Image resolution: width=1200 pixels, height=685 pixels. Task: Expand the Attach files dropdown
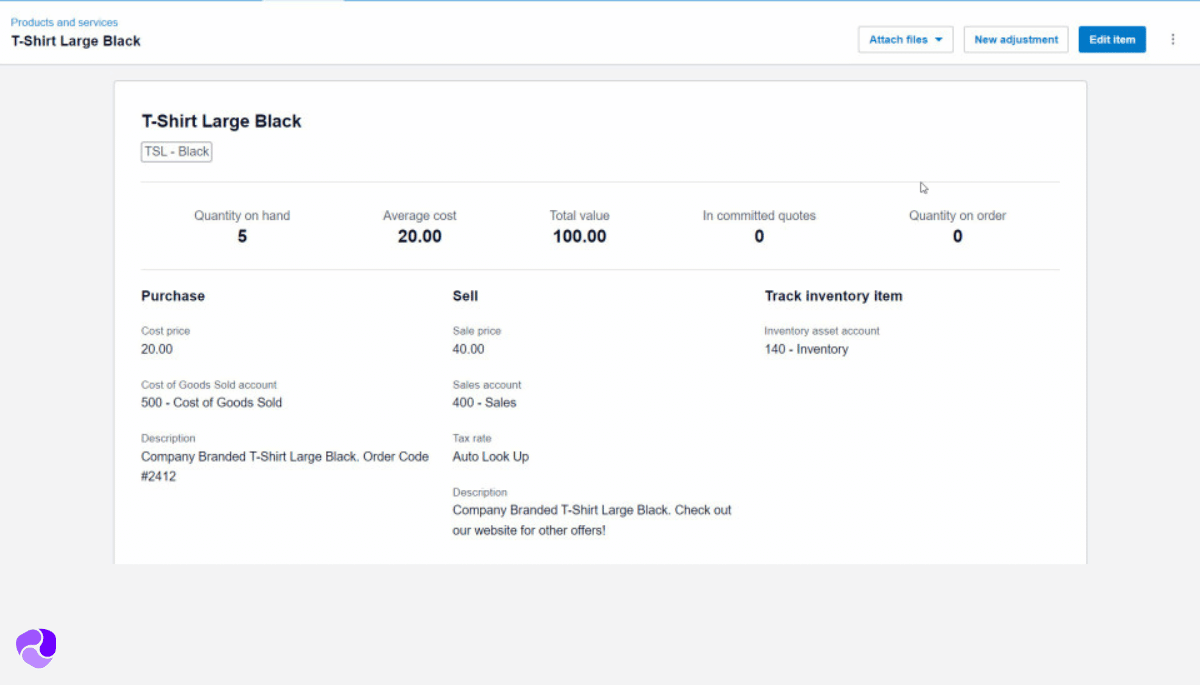pyautogui.click(x=905, y=40)
